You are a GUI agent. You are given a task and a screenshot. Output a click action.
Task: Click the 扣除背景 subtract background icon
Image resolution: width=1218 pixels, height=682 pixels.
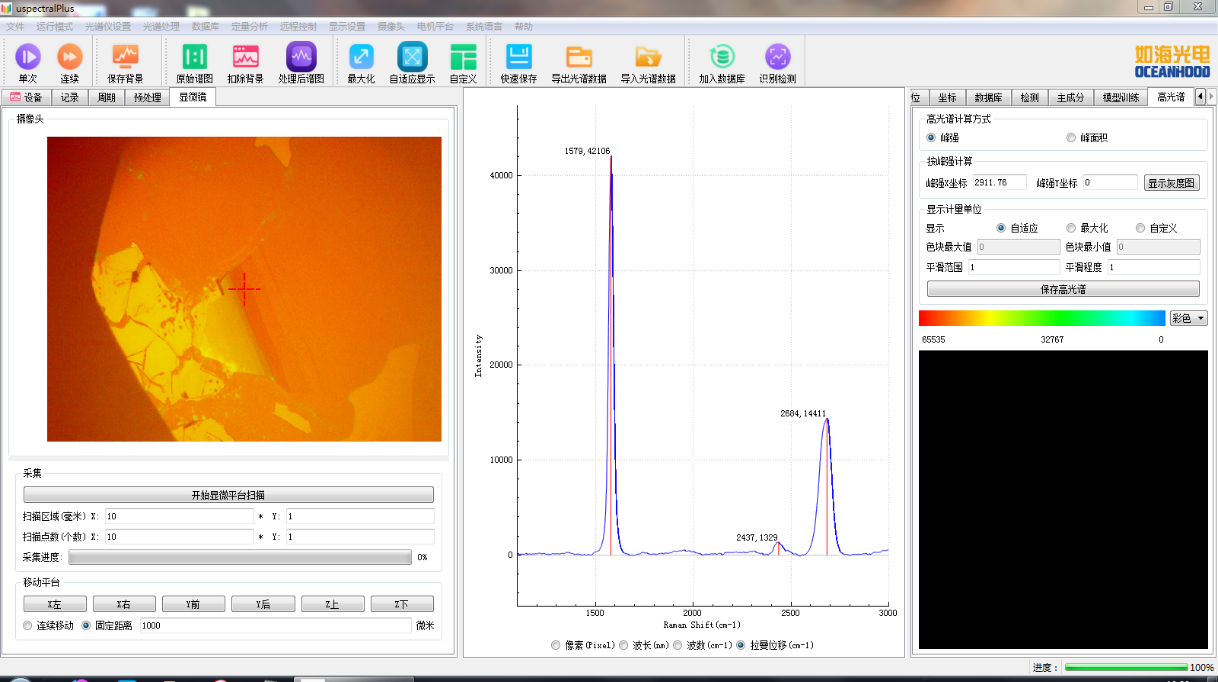coord(245,57)
